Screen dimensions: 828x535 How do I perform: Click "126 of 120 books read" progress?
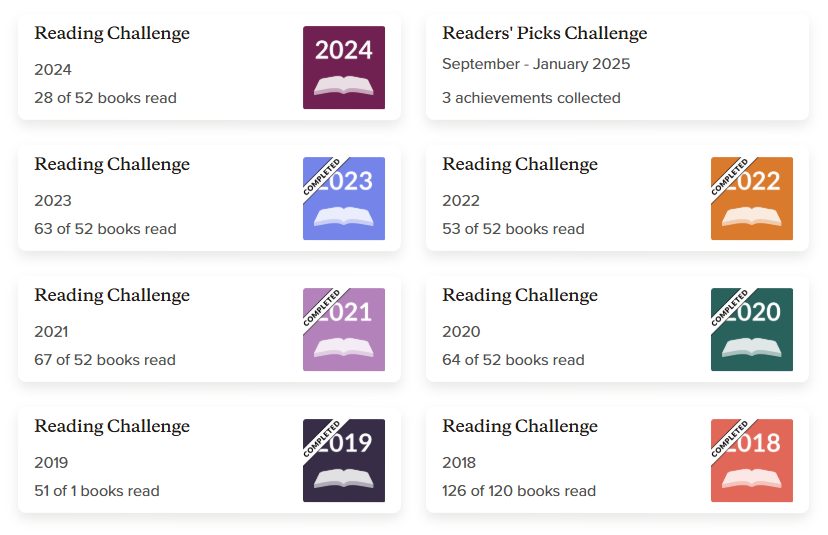pyautogui.click(x=519, y=491)
